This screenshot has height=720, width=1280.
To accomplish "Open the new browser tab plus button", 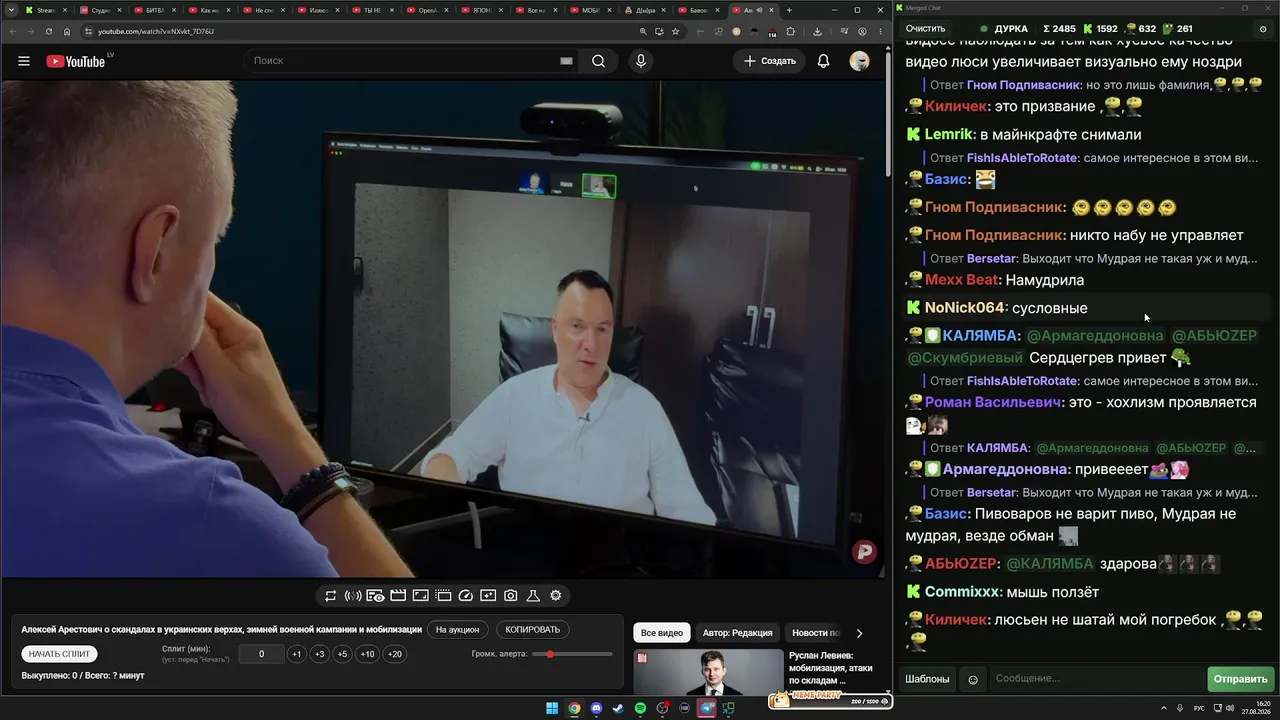I will point(789,10).
